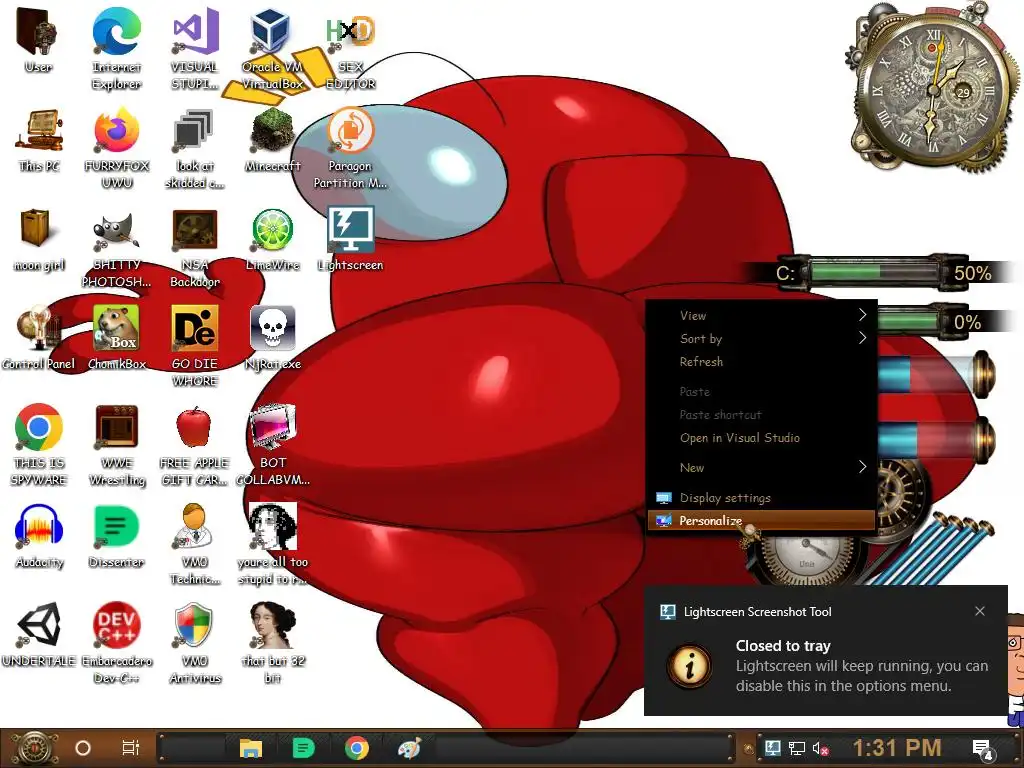Open the BOT COLLABVM shortcut
Screen dimensions: 1024x768
coord(272,445)
